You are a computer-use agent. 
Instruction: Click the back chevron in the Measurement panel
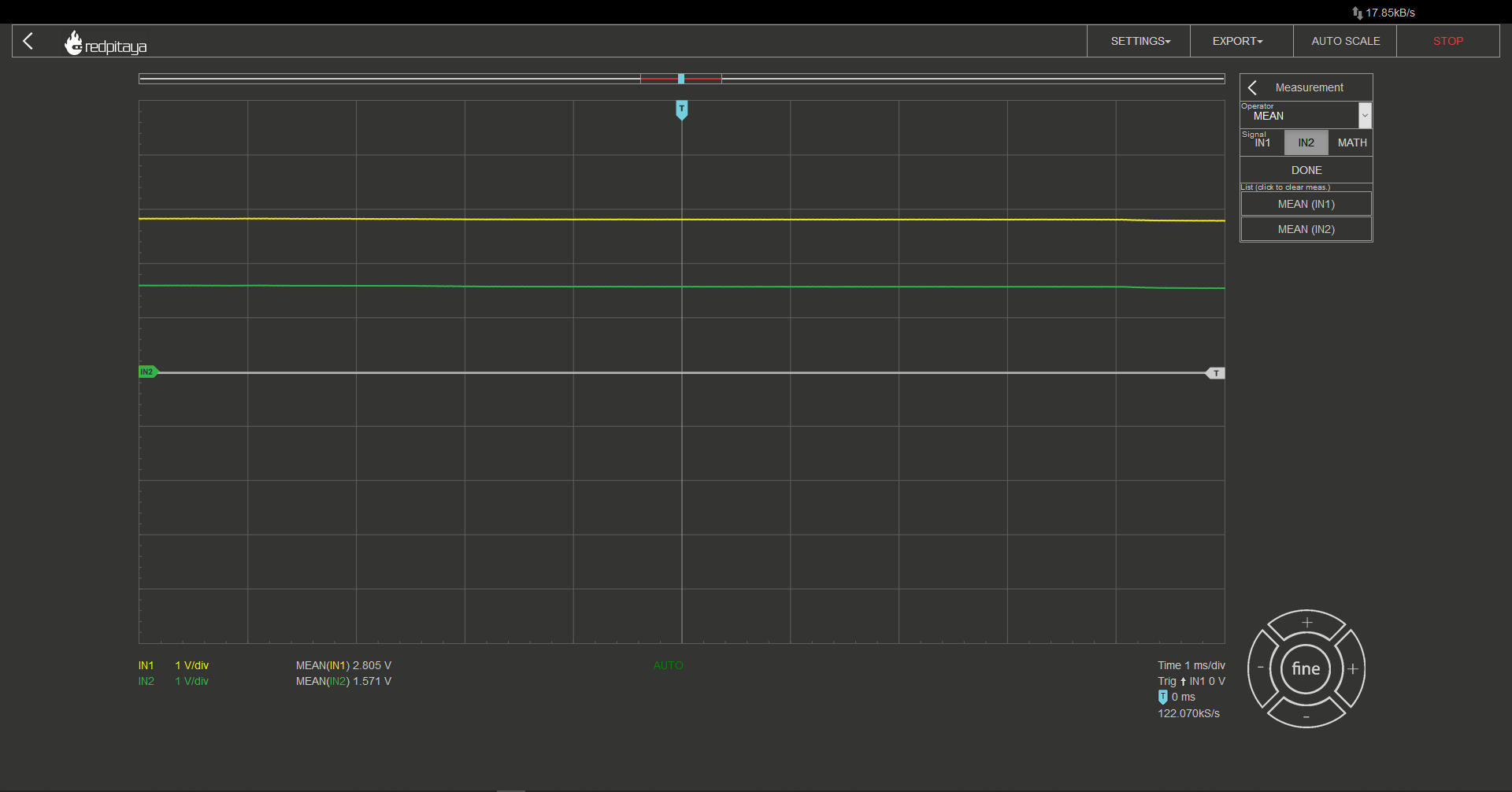(x=1252, y=87)
